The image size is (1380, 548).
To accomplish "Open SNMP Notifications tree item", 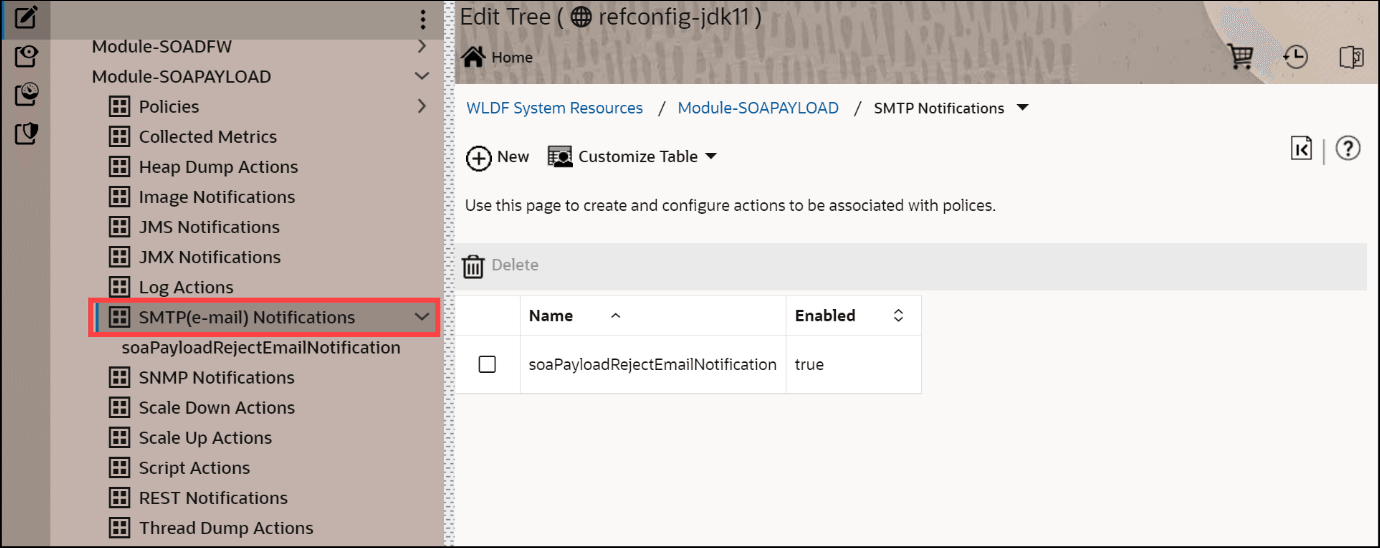I will pos(217,378).
